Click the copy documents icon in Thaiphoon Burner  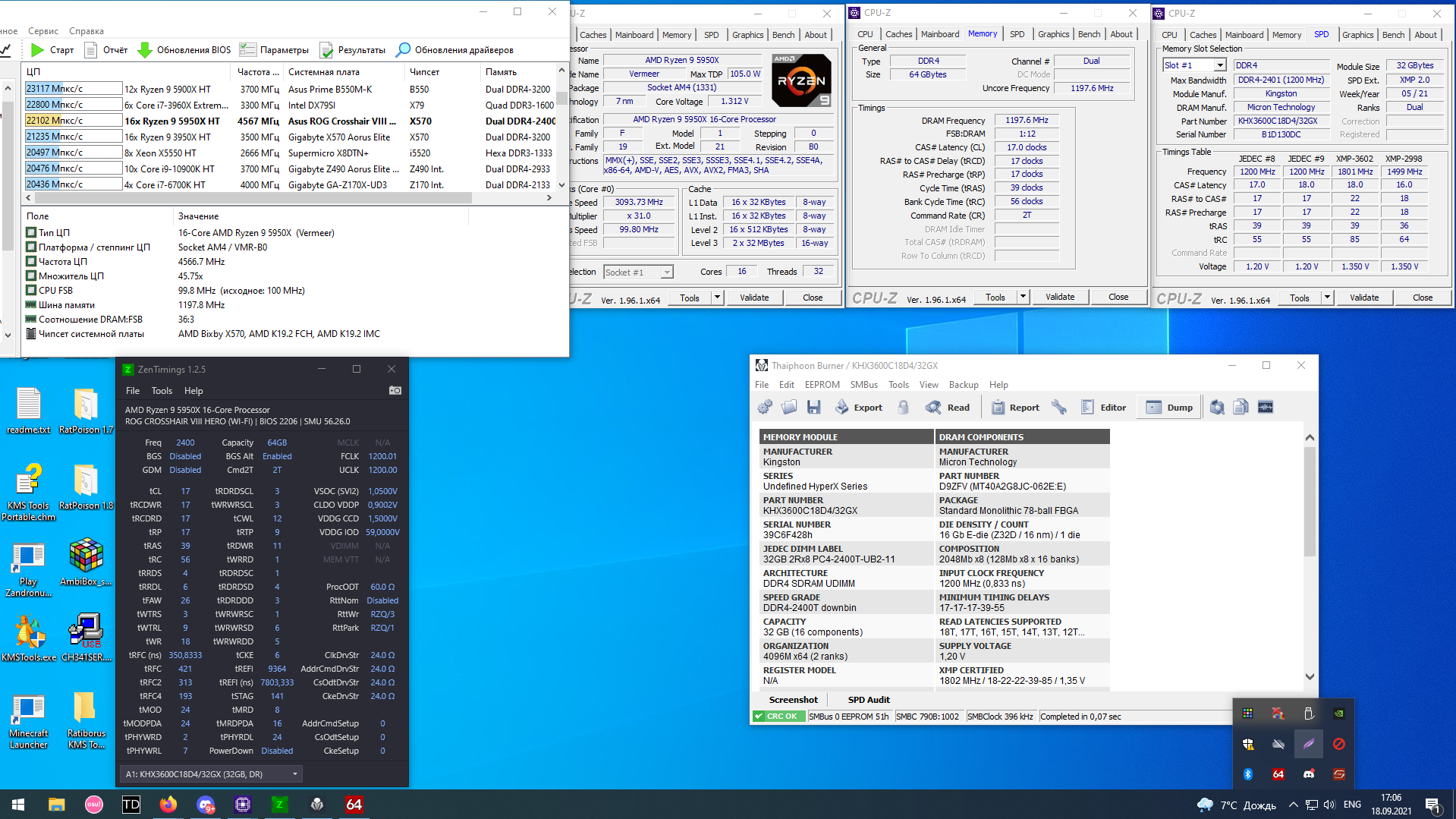click(x=1241, y=408)
